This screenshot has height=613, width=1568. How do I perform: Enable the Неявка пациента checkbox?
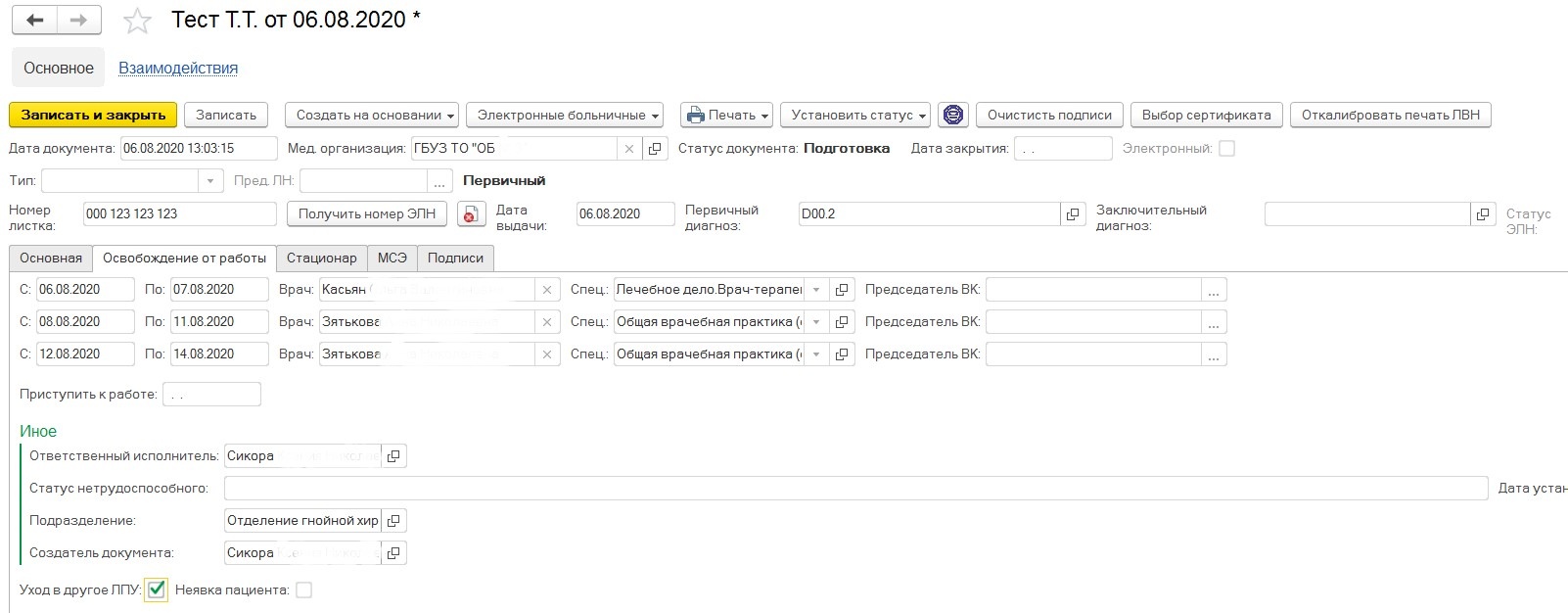[x=303, y=590]
